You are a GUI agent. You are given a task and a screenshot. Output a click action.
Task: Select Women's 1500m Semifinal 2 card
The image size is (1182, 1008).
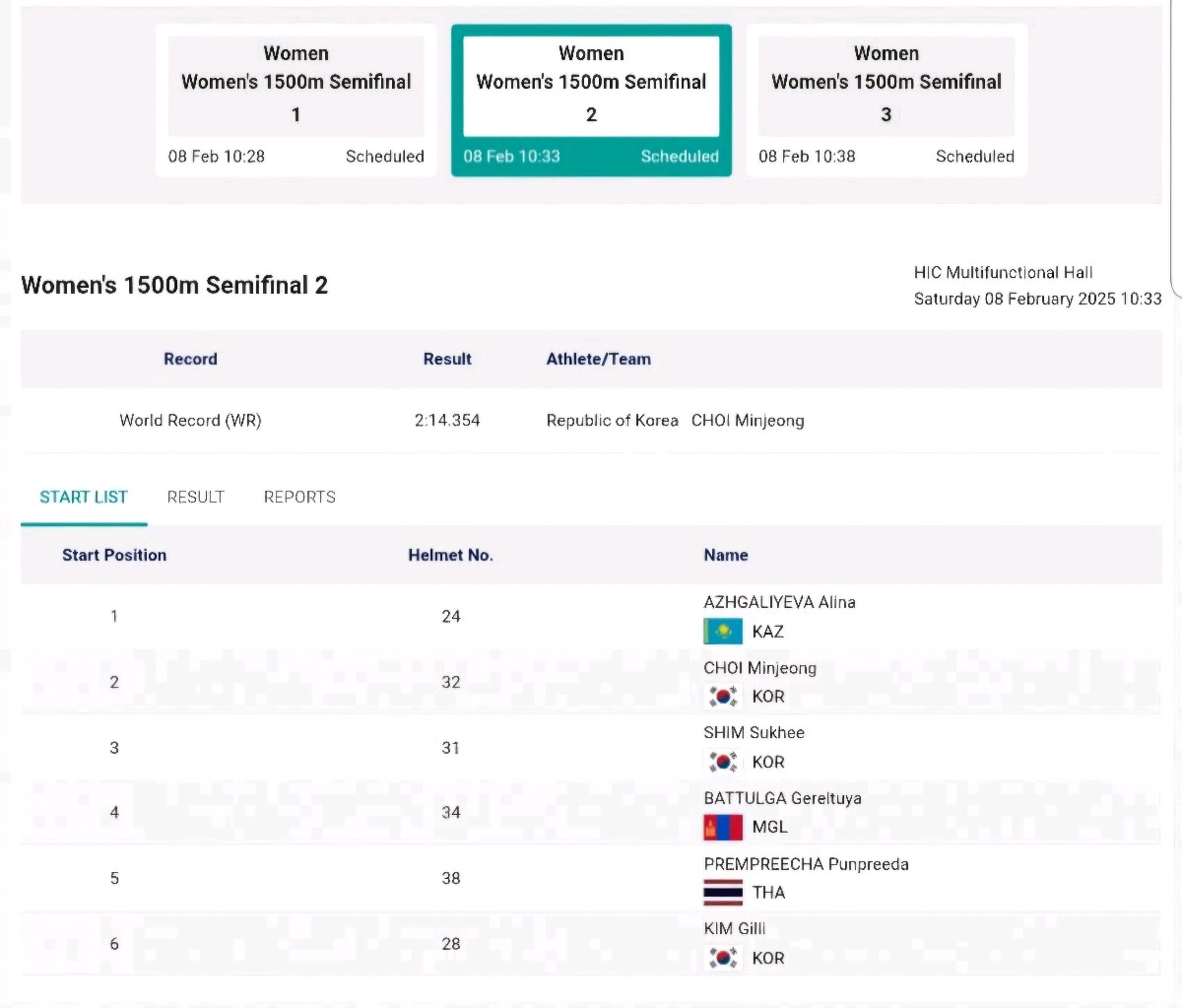(591, 101)
